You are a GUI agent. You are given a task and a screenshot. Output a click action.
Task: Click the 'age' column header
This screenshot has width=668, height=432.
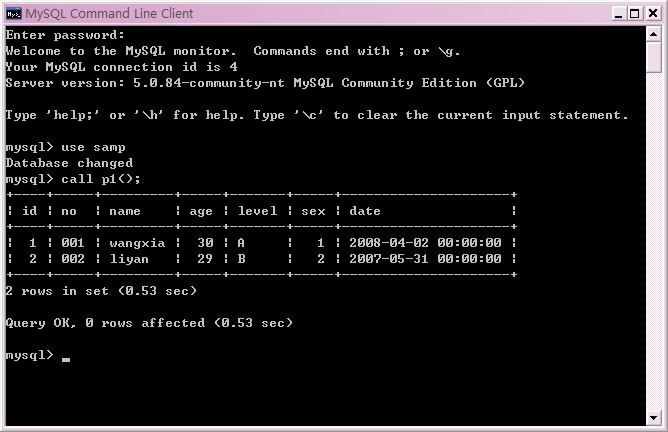[201, 212]
